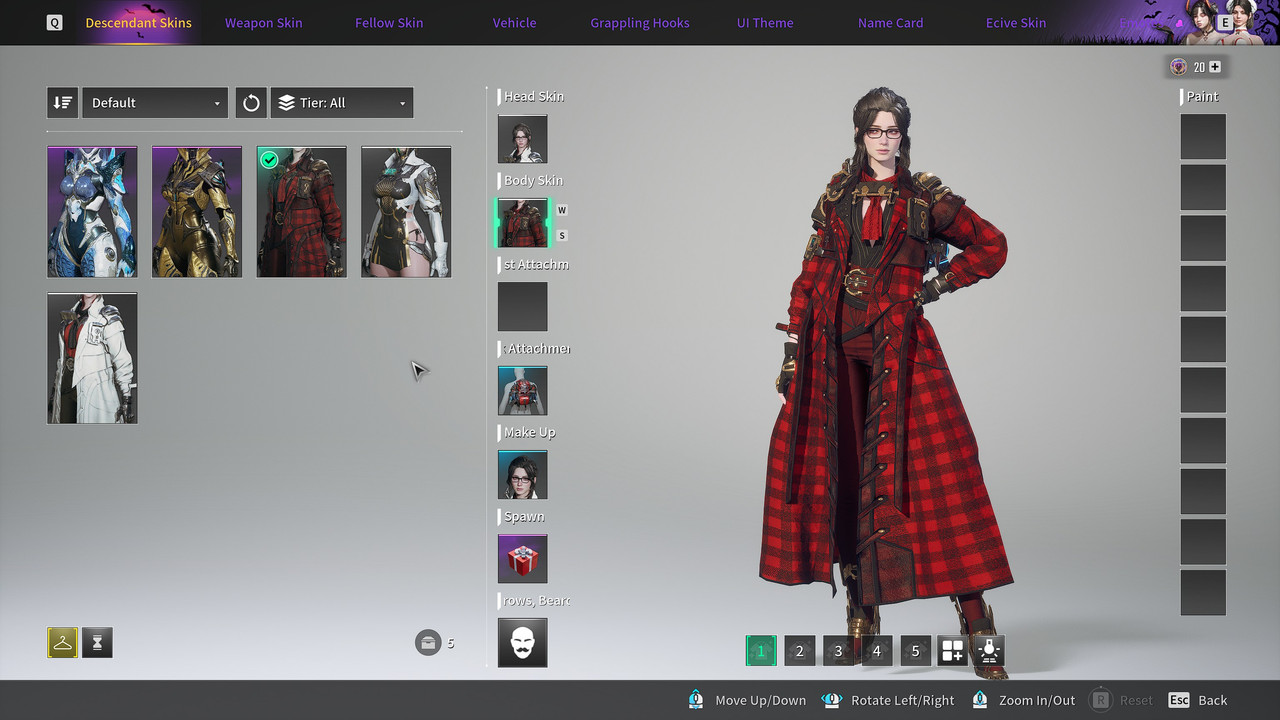Screen dimensions: 1280x720
Task: Open the Head Skin slot
Action: click(523, 139)
